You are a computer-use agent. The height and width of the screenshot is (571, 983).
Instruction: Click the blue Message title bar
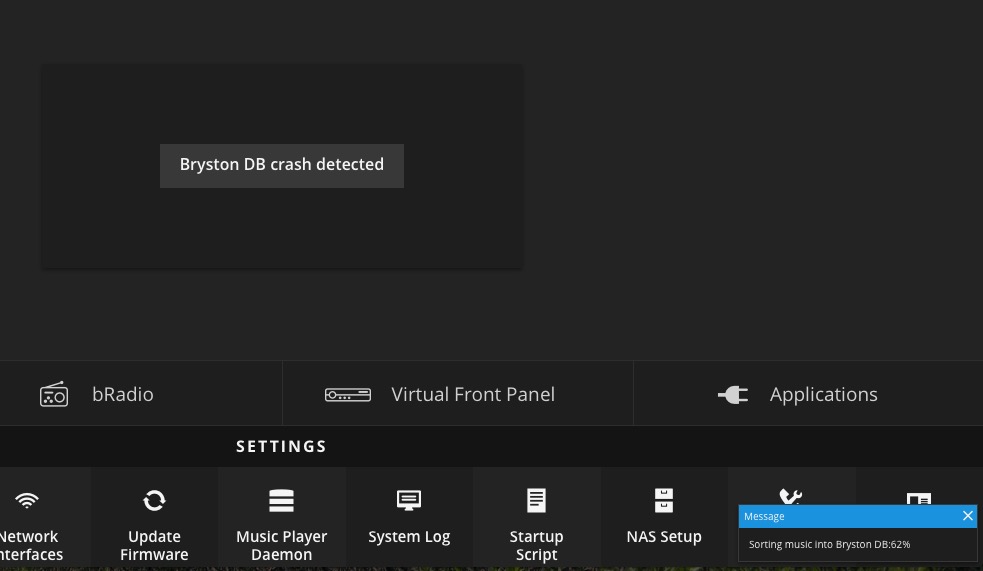click(x=840, y=516)
